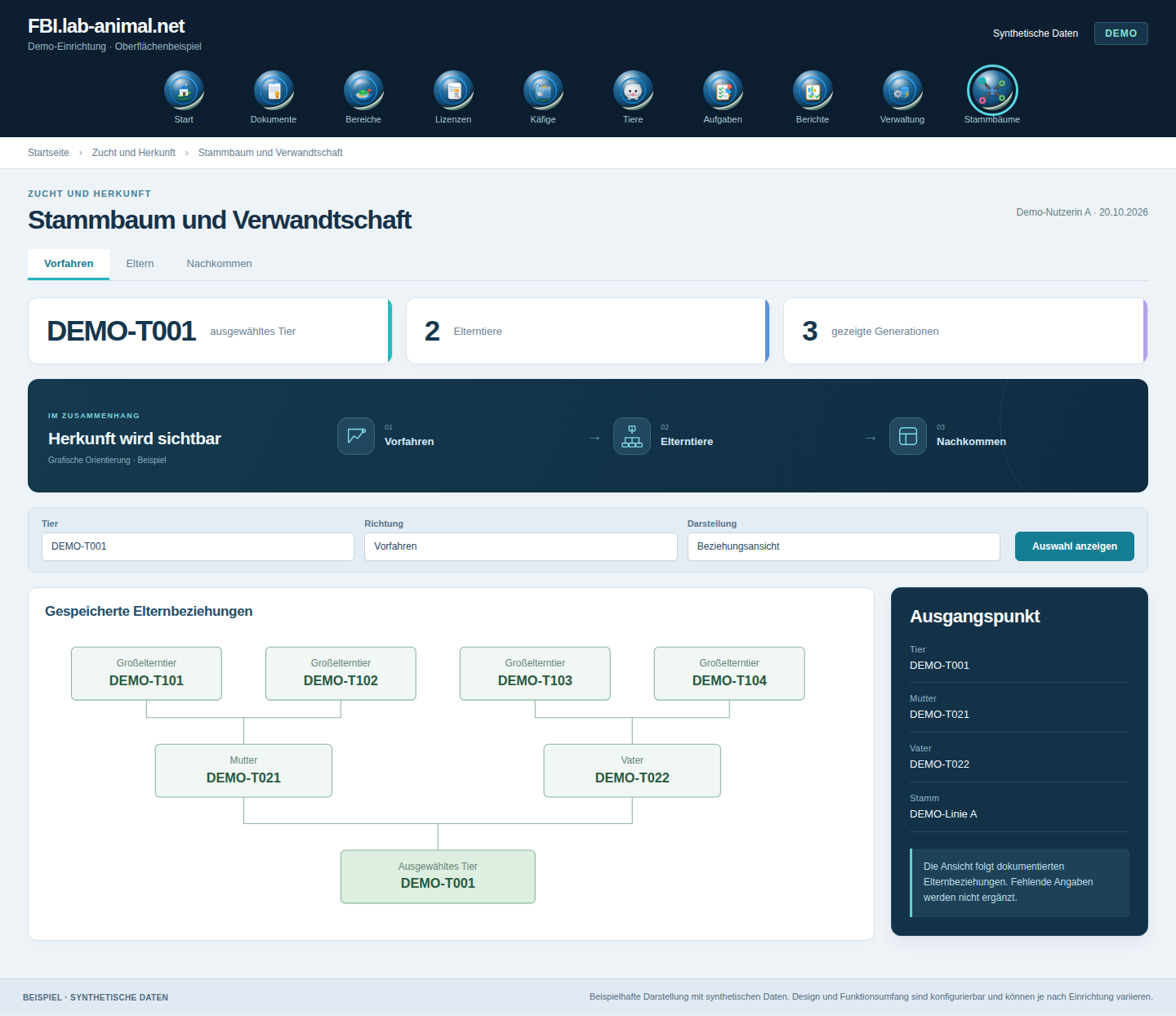Select the Mutter node DEMO-T021

click(243, 771)
